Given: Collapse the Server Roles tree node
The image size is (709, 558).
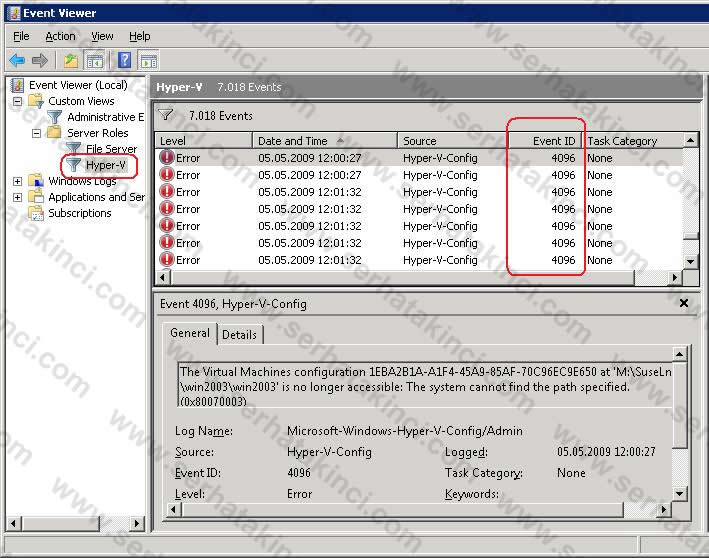Looking at the screenshot, I should (36, 133).
